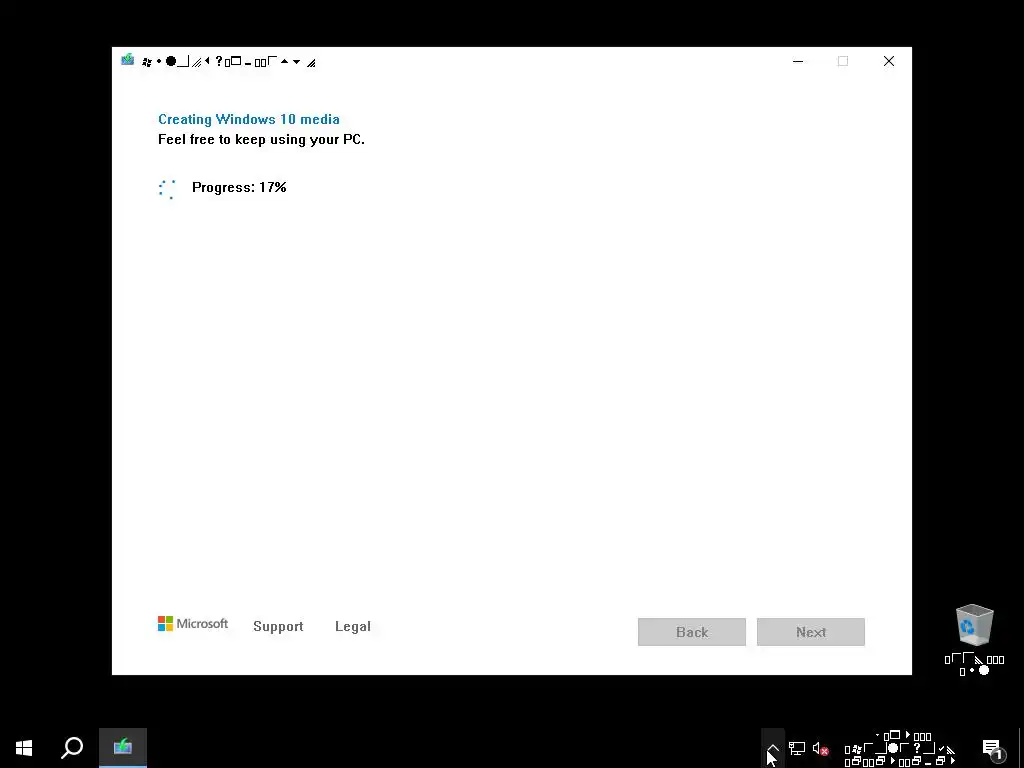Click 'Feel free to keep using your PC.'
Image resolution: width=1024 pixels, height=768 pixels.
pyautogui.click(x=261, y=139)
